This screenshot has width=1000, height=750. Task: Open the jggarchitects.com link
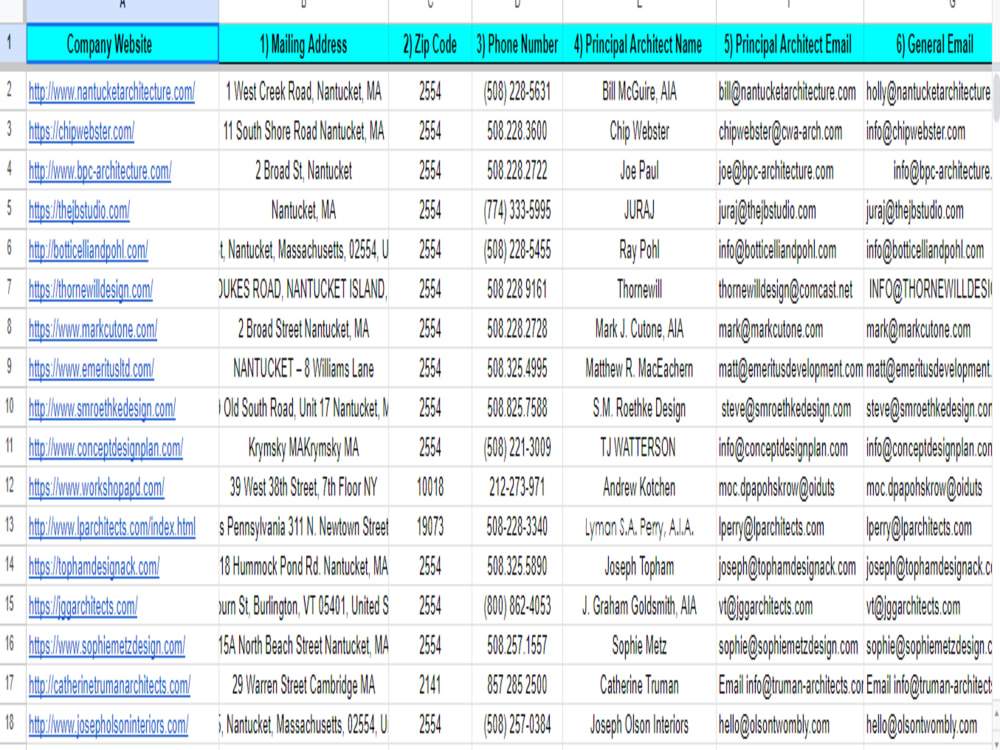tap(83, 607)
